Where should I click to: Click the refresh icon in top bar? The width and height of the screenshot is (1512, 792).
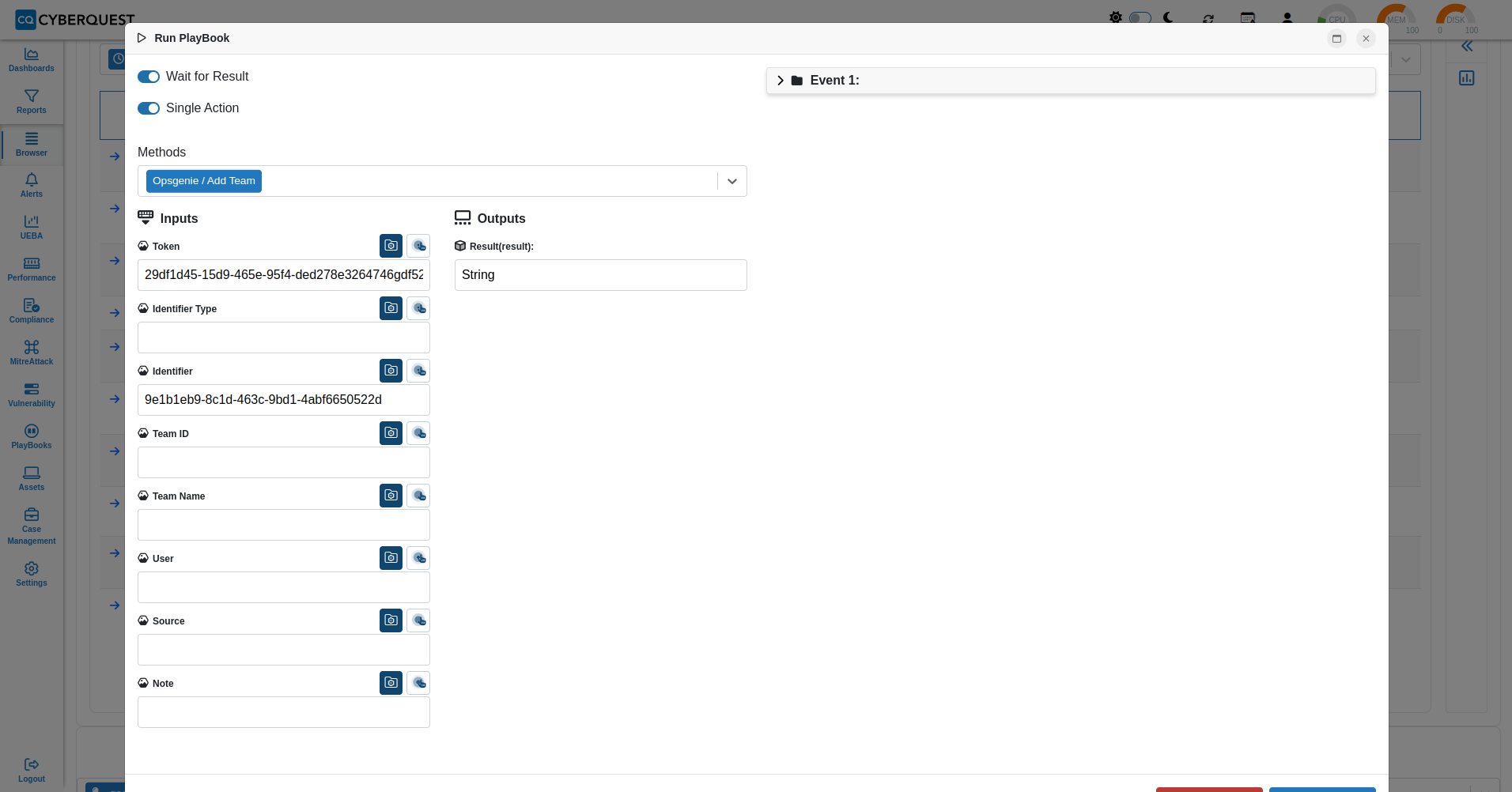(x=1208, y=18)
